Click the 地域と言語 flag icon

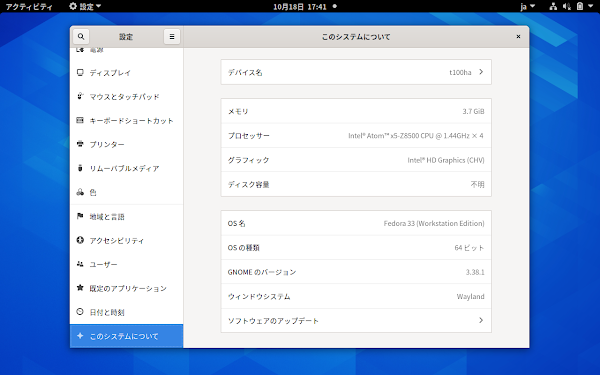[80, 217]
